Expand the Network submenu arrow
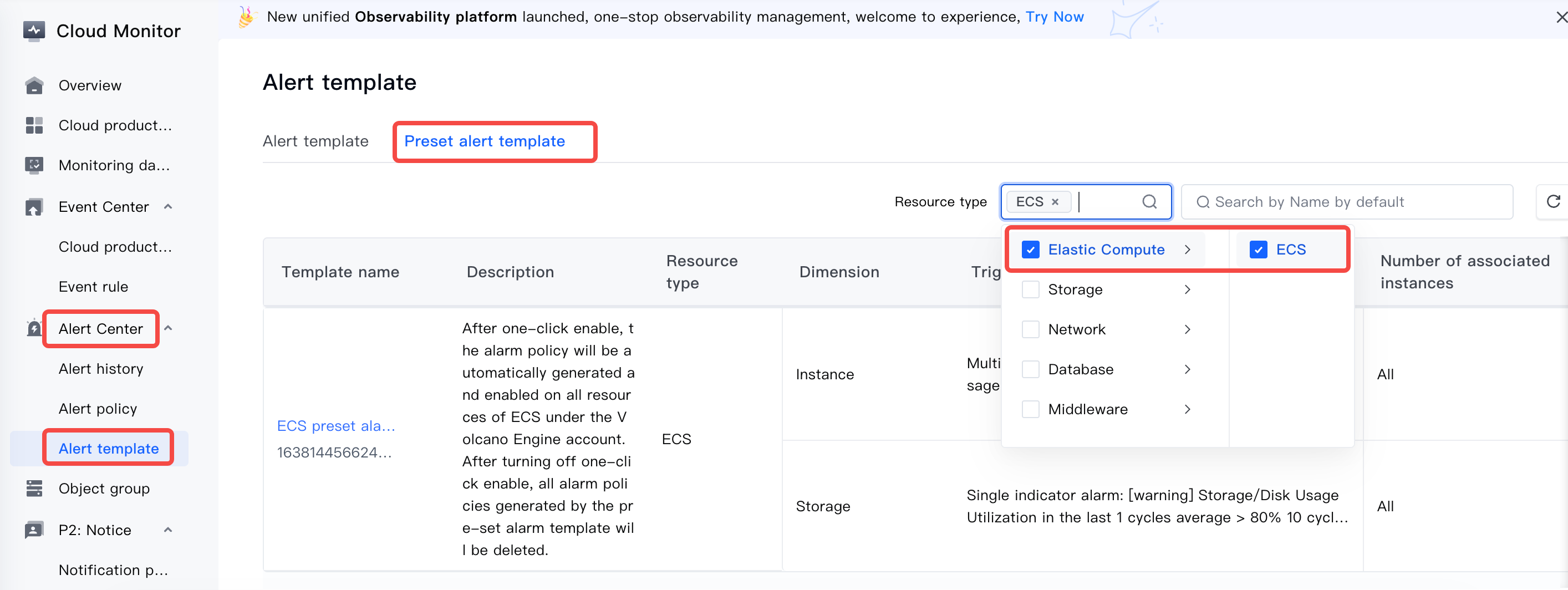Image resolution: width=1568 pixels, height=590 pixels. coord(1187,329)
